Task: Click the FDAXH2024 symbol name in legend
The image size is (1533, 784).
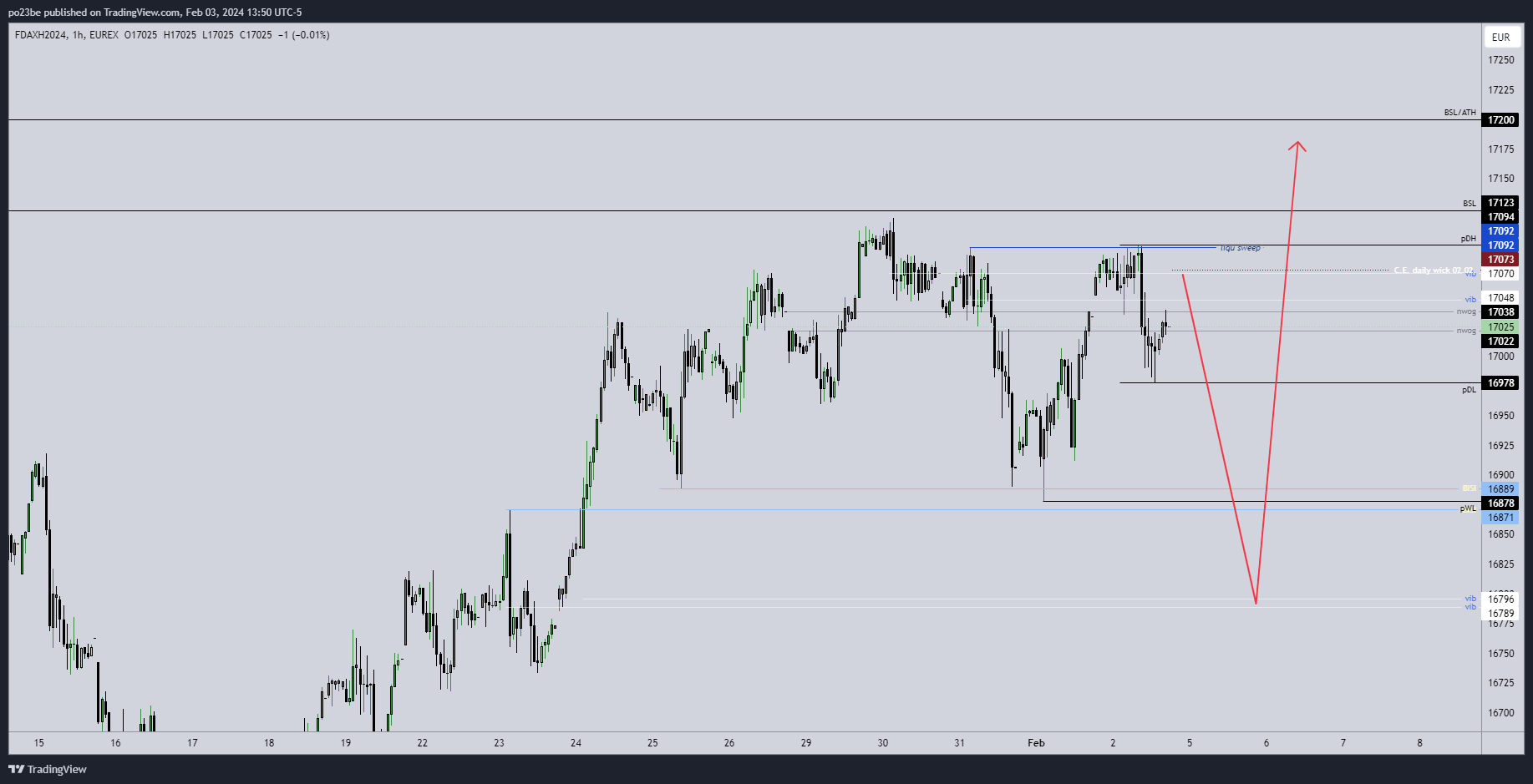Action: 40,35
